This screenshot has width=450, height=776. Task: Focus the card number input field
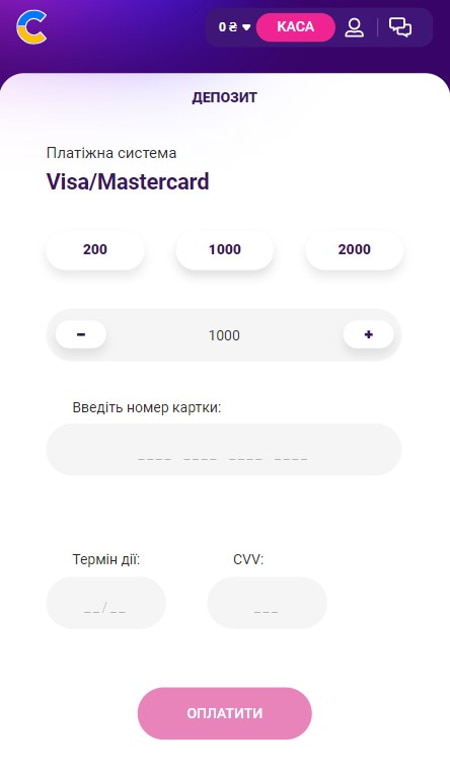[x=224, y=449]
